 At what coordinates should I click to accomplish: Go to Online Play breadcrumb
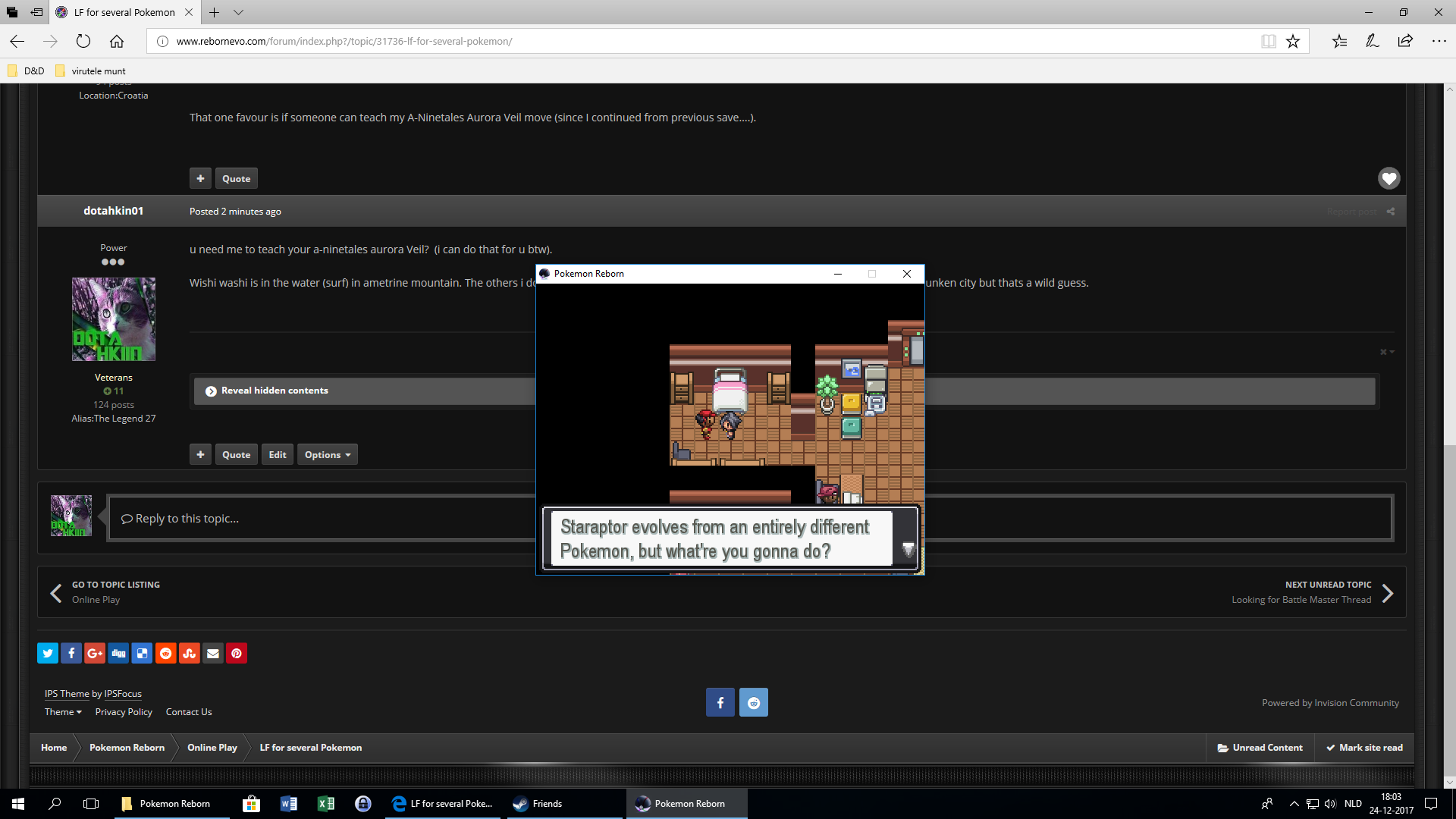click(212, 748)
